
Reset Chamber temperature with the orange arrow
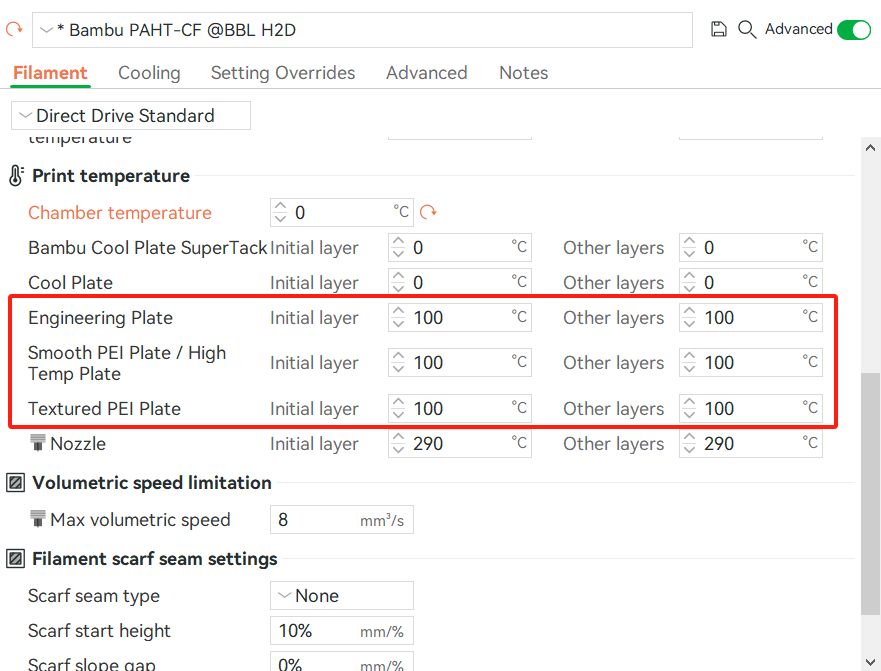click(428, 212)
